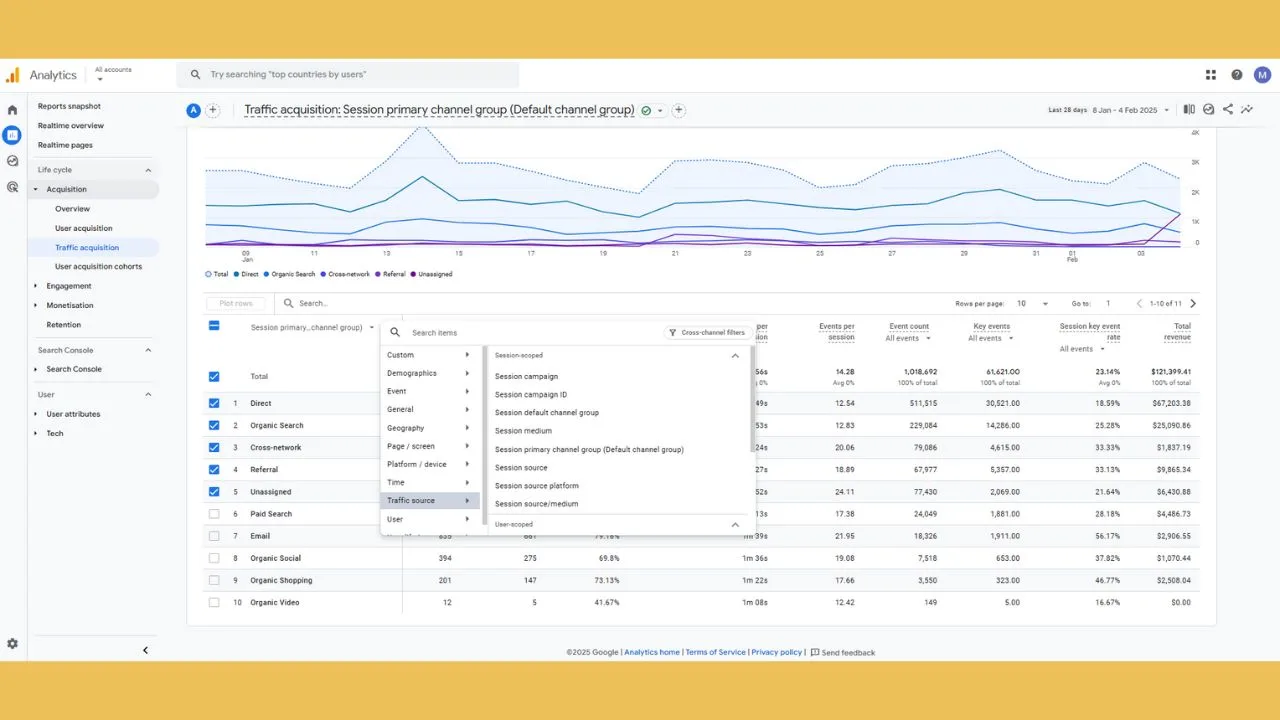The image size is (1280, 720).
Task: Open the account avatar M
Action: pos(1262,75)
